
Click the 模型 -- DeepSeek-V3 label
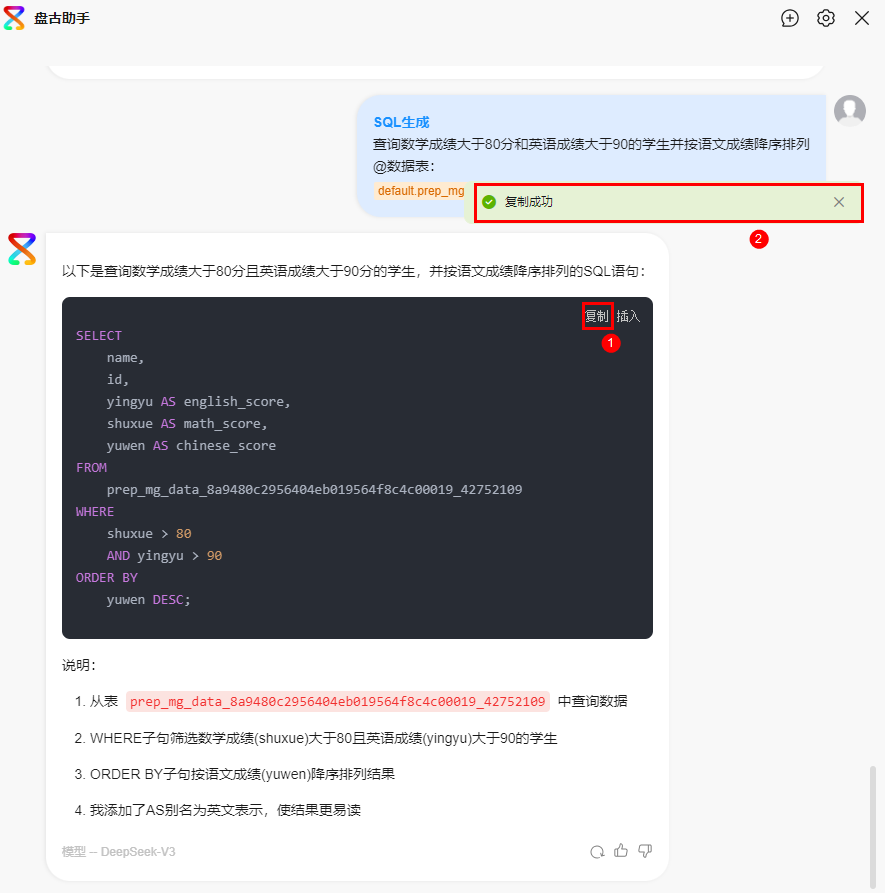[118, 852]
